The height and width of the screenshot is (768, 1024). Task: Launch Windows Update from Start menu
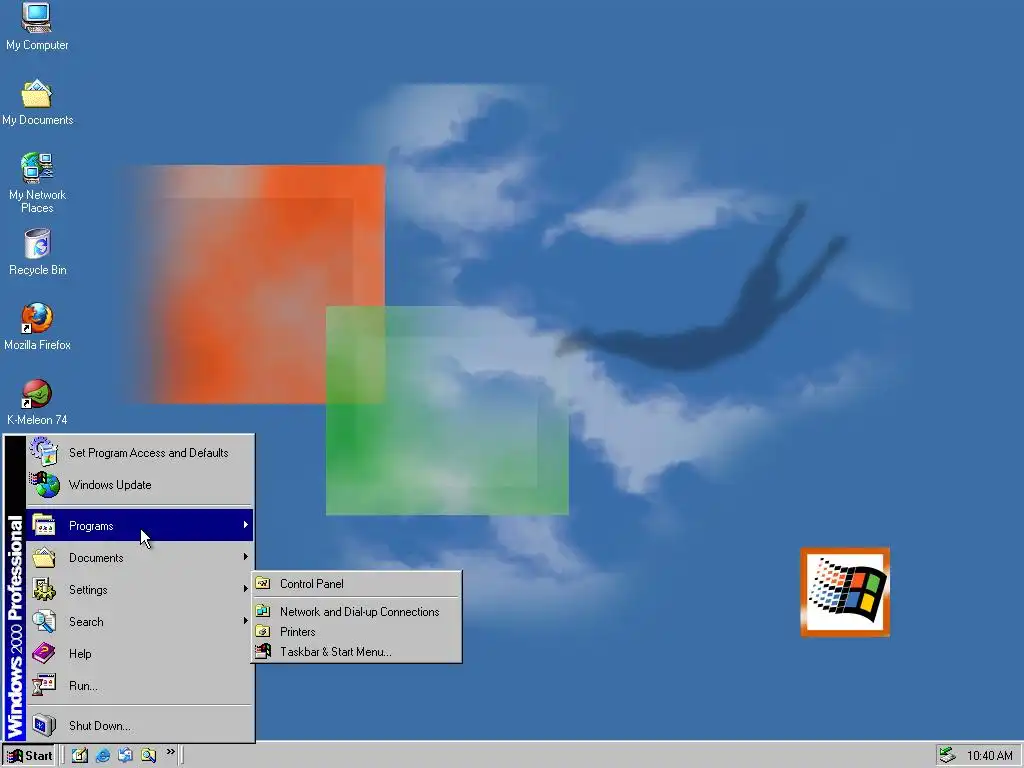pos(140,485)
